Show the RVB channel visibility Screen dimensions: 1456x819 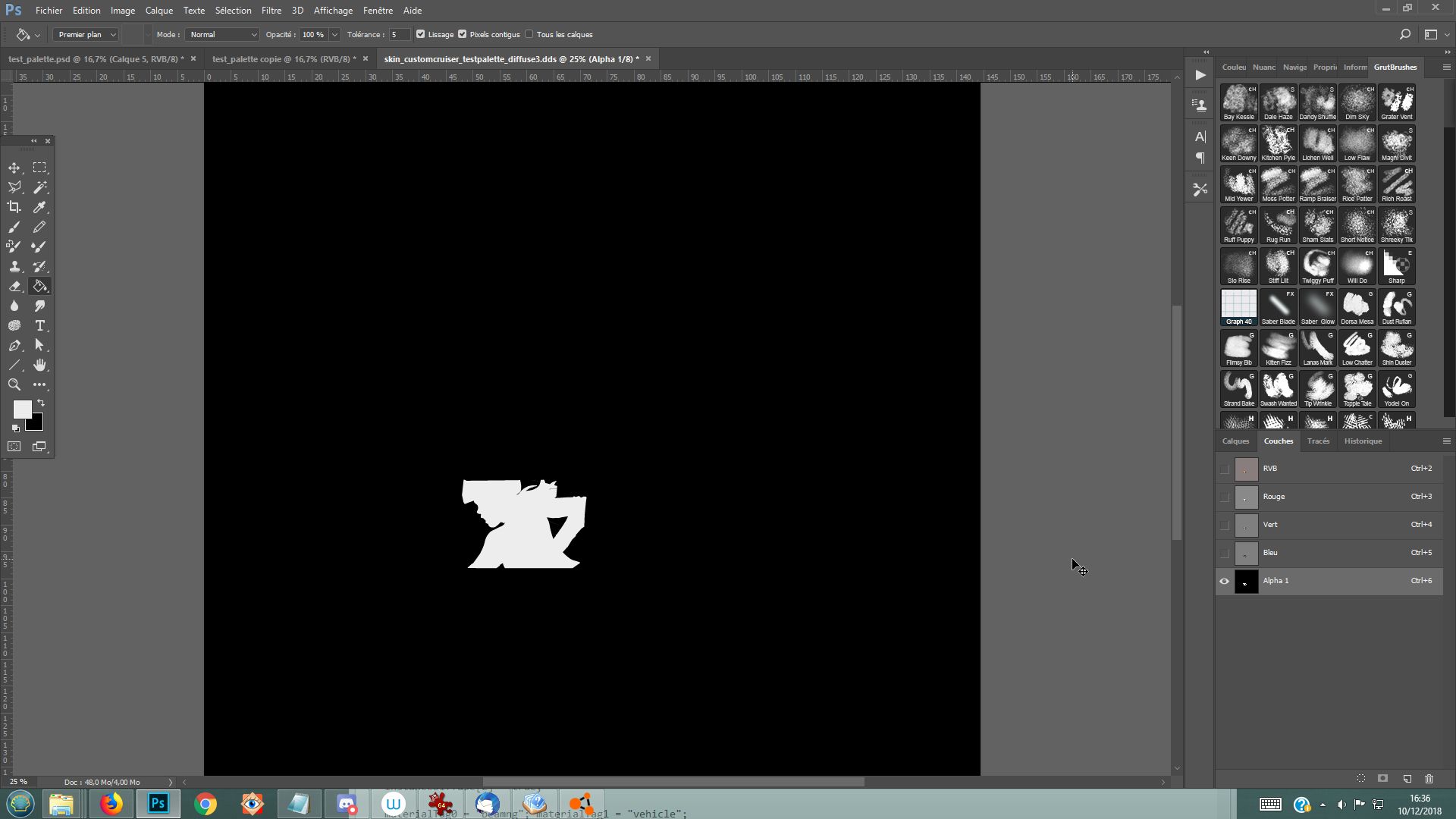(1224, 469)
